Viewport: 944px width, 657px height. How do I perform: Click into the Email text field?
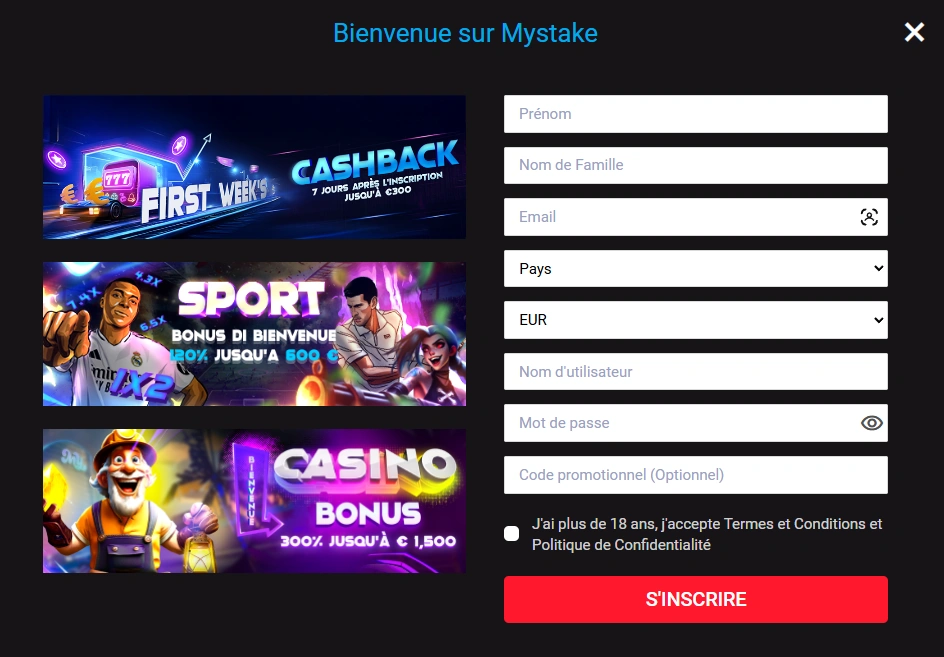coord(680,217)
